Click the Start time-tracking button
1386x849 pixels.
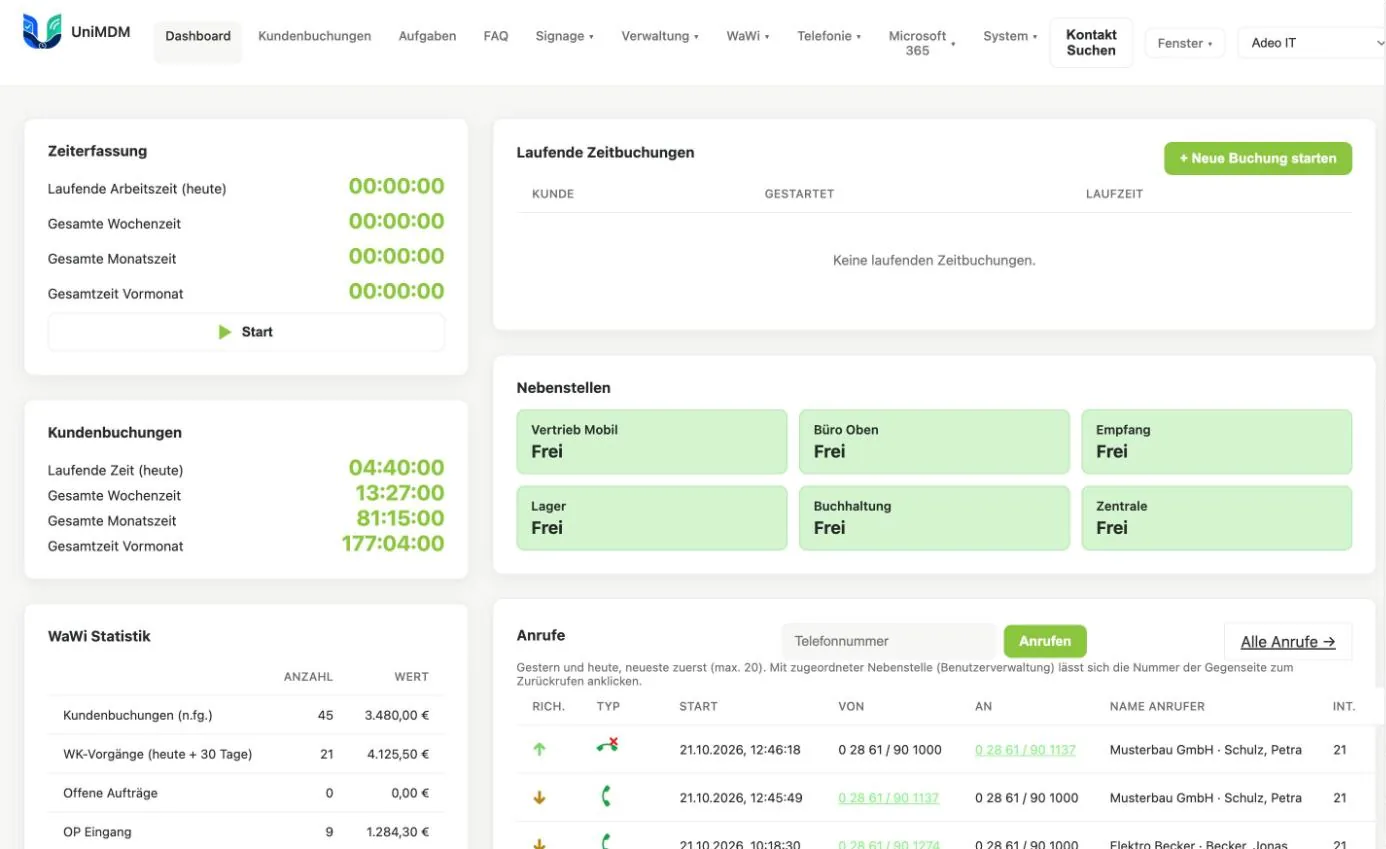point(246,332)
